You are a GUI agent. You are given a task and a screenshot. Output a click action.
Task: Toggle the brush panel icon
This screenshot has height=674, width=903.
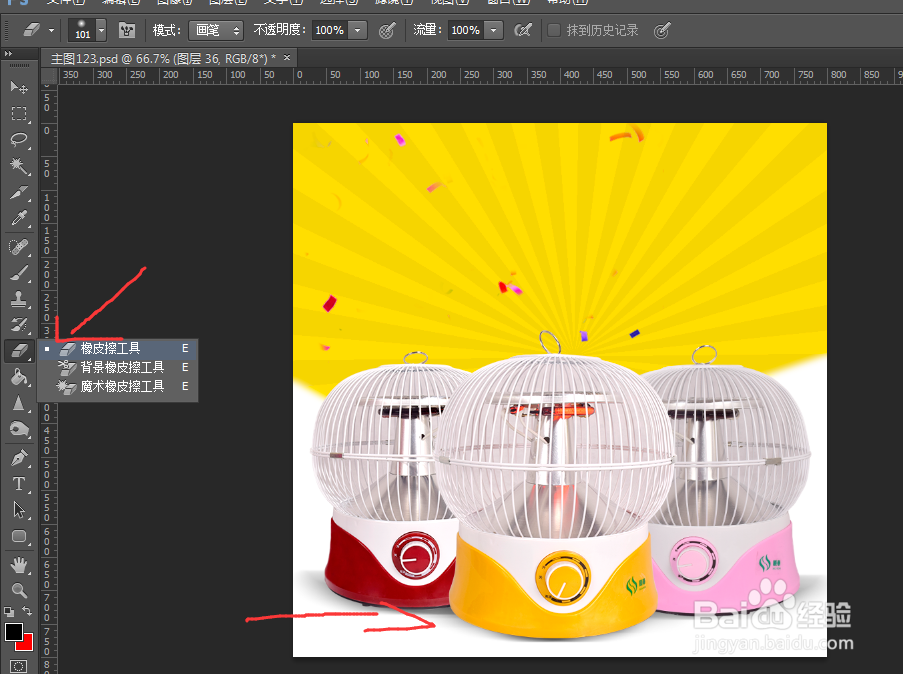click(x=127, y=30)
